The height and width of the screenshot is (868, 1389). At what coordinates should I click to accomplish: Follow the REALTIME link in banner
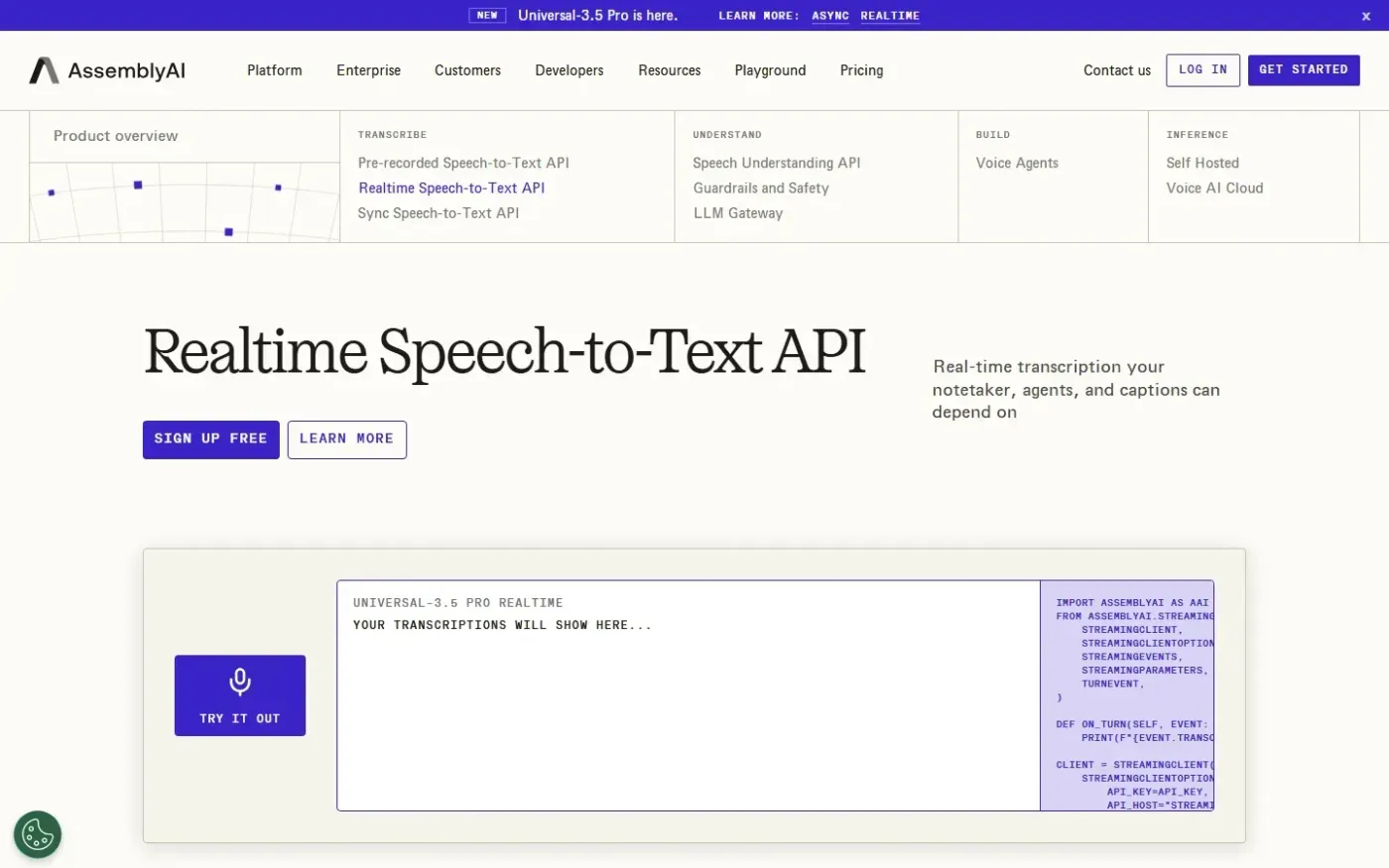(890, 16)
